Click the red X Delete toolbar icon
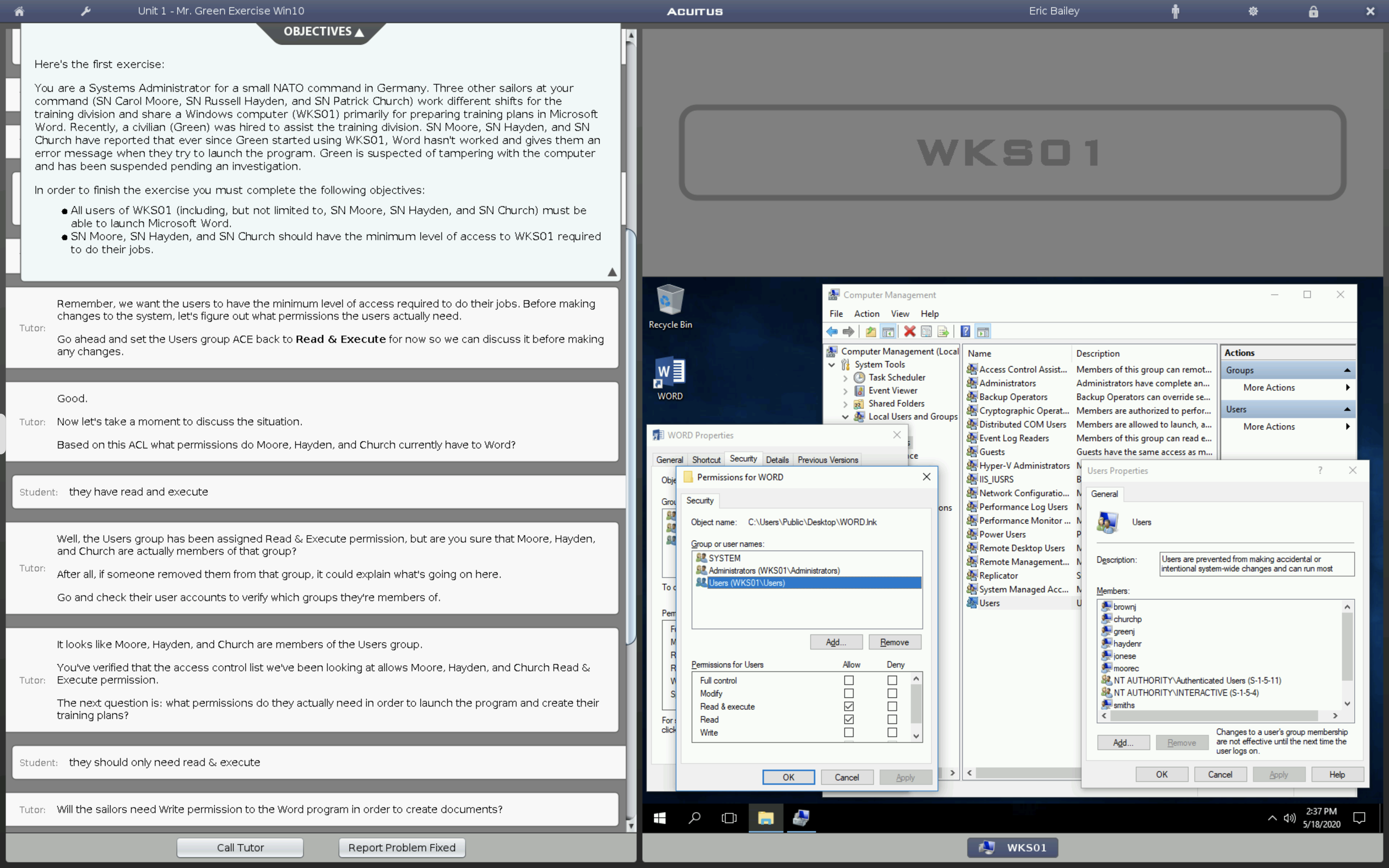The width and height of the screenshot is (1389, 868). click(909, 331)
